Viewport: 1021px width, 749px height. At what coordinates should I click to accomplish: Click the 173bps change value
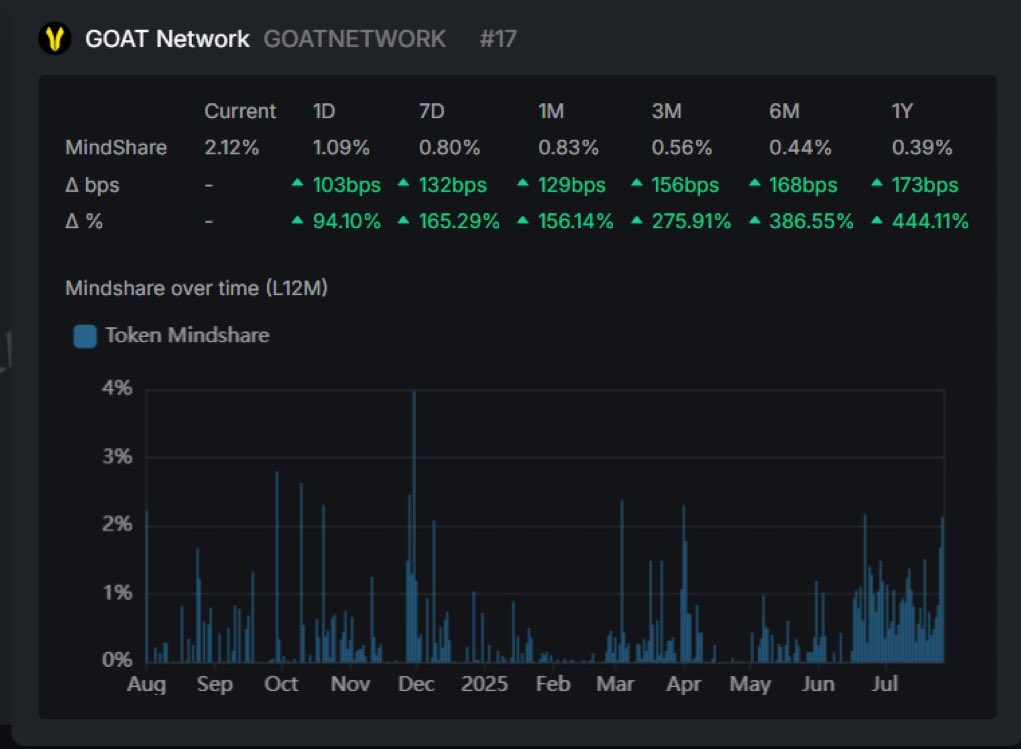(x=925, y=186)
